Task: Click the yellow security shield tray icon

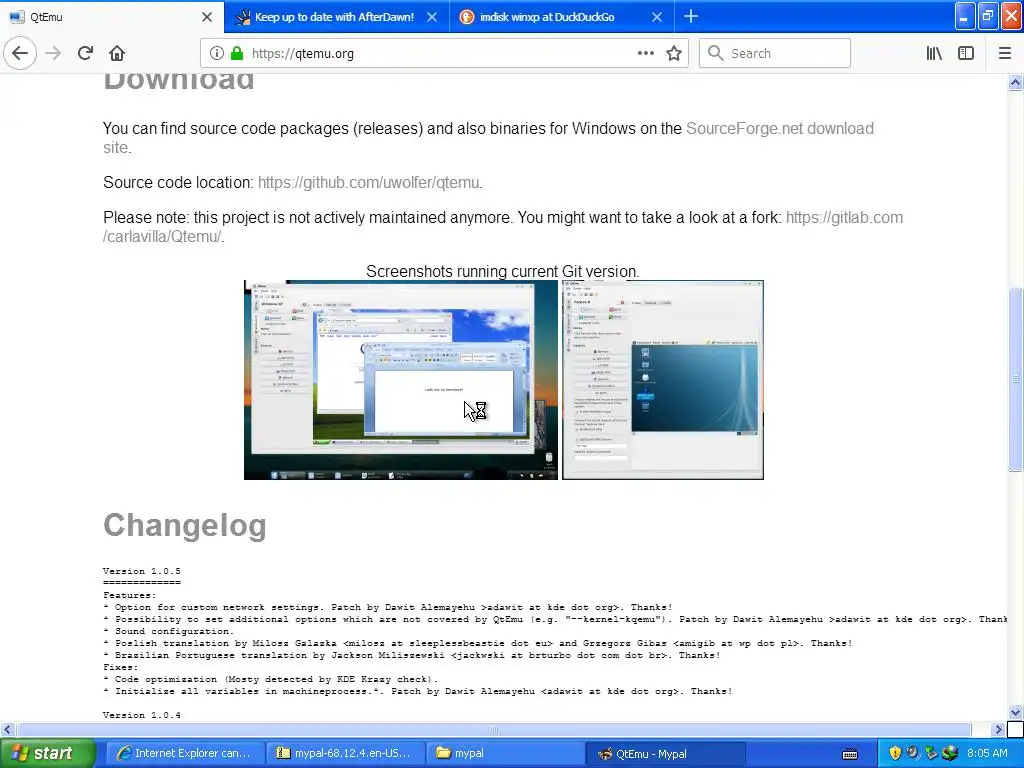Action: tap(895, 754)
